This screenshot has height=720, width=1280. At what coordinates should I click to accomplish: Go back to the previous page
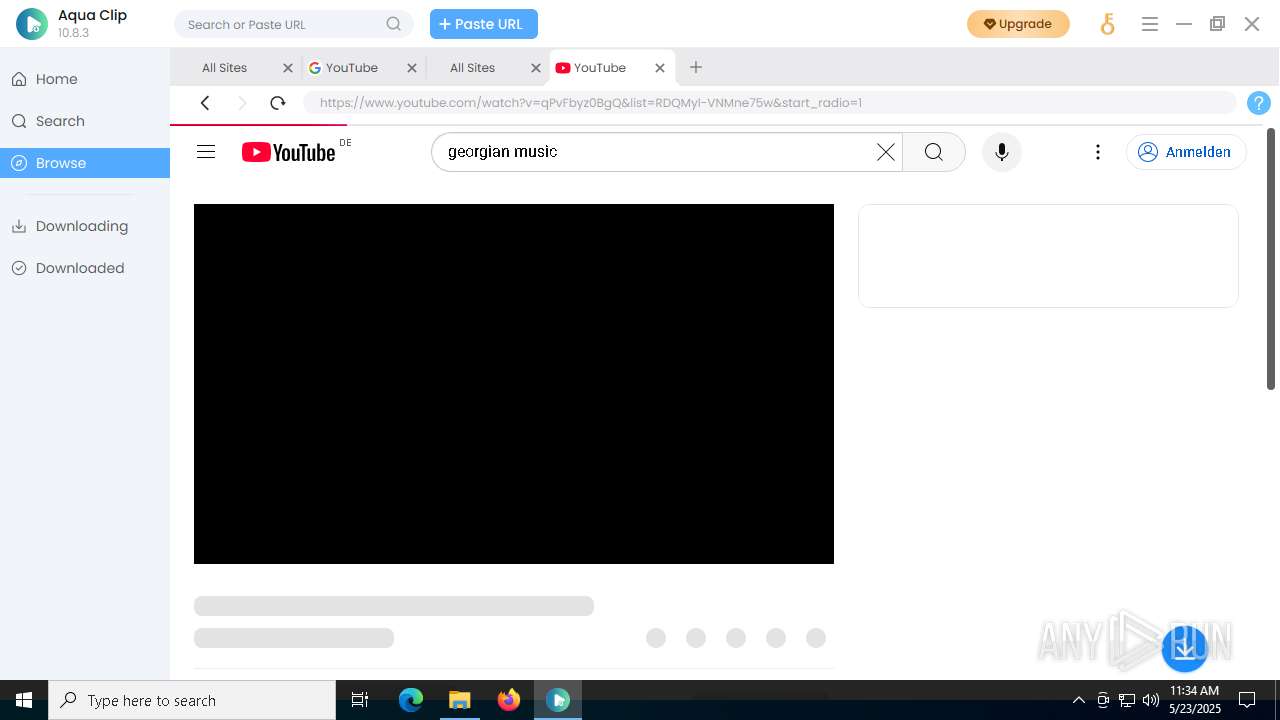pyautogui.click(x=205, y=102)
